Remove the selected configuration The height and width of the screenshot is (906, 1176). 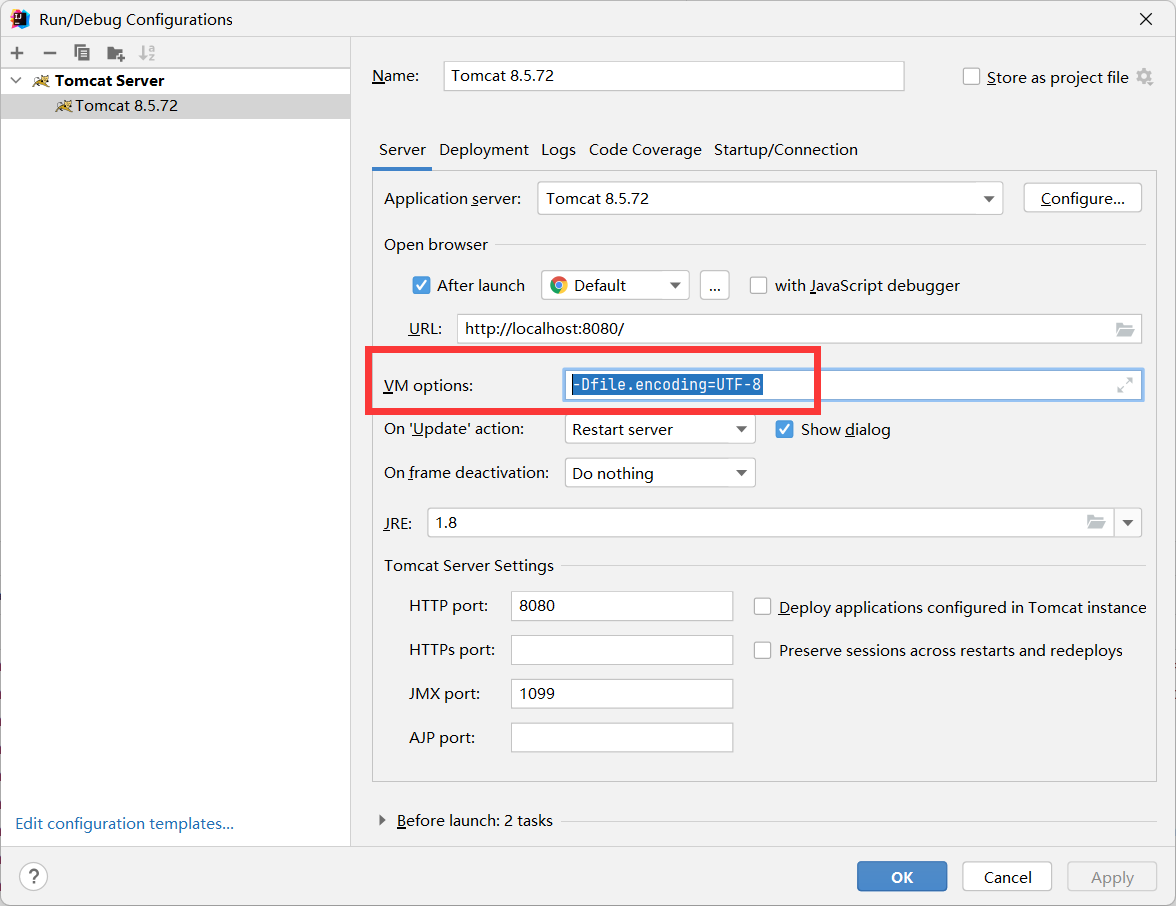(x=50, y=53)
